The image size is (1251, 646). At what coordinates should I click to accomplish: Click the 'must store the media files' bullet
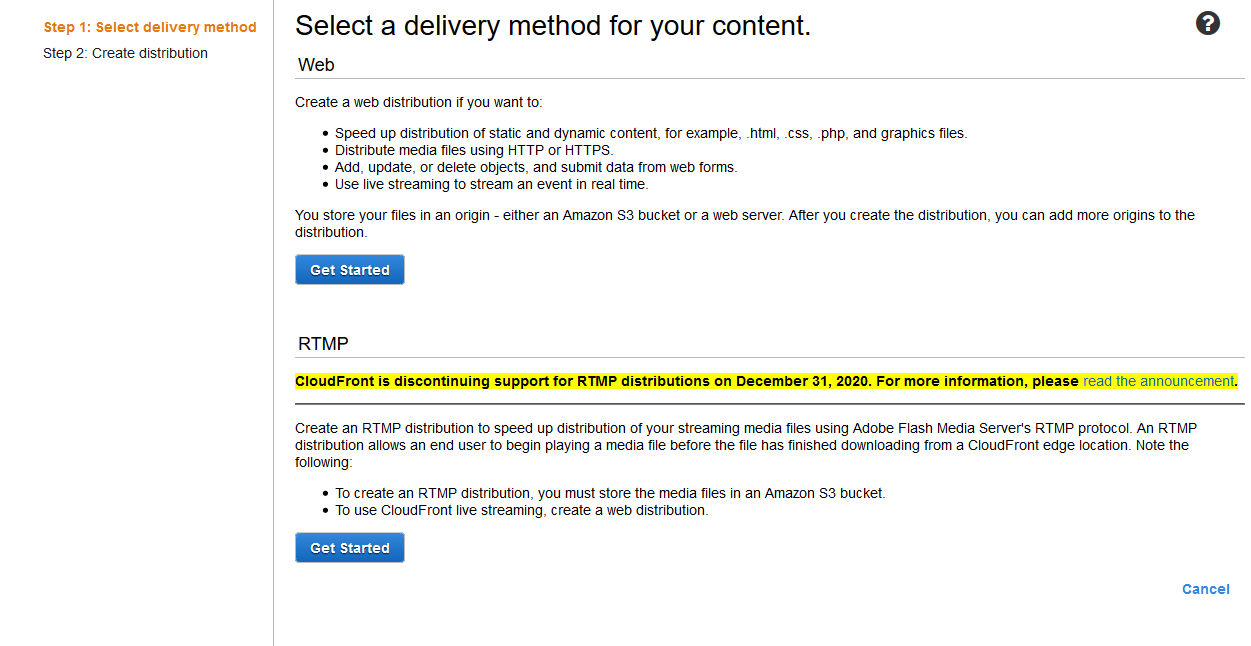(x=610, y=493)
